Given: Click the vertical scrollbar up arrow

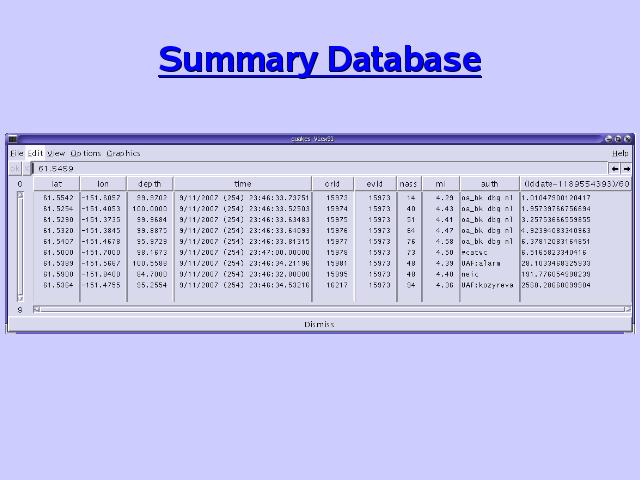Looking at the screenshot, I should tap(20, 195).
